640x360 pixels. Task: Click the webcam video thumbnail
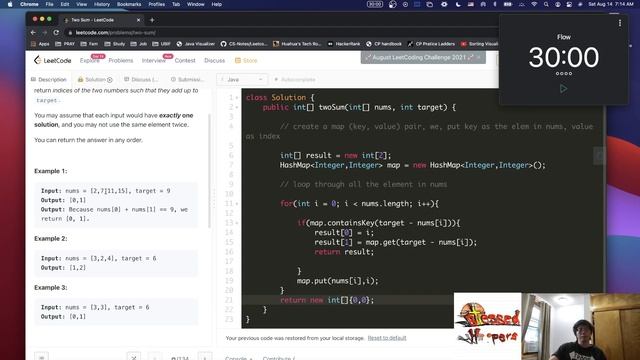click(580, 327)
